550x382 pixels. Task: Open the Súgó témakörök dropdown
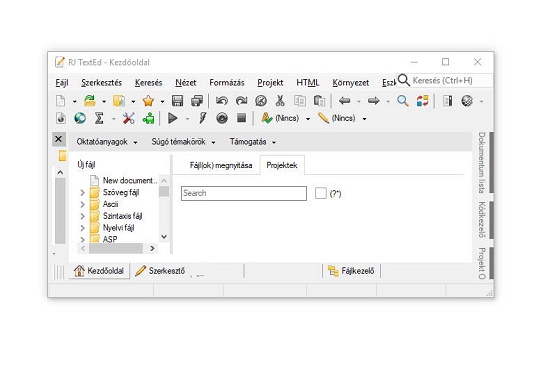click(x=183, y=142)
